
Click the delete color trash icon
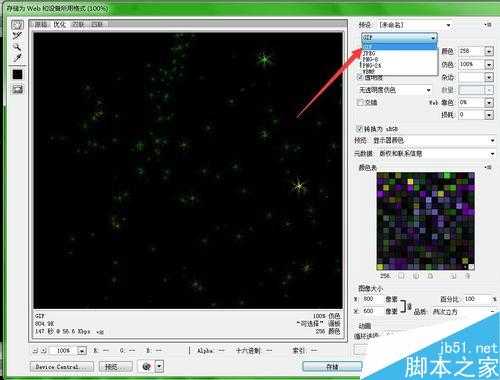pos(468,276)
